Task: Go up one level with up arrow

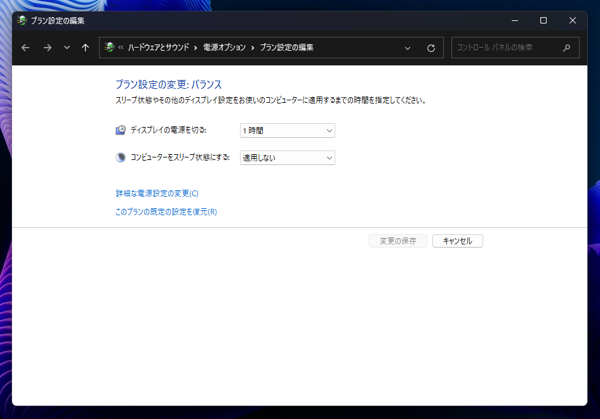Action: coord(85,48)
